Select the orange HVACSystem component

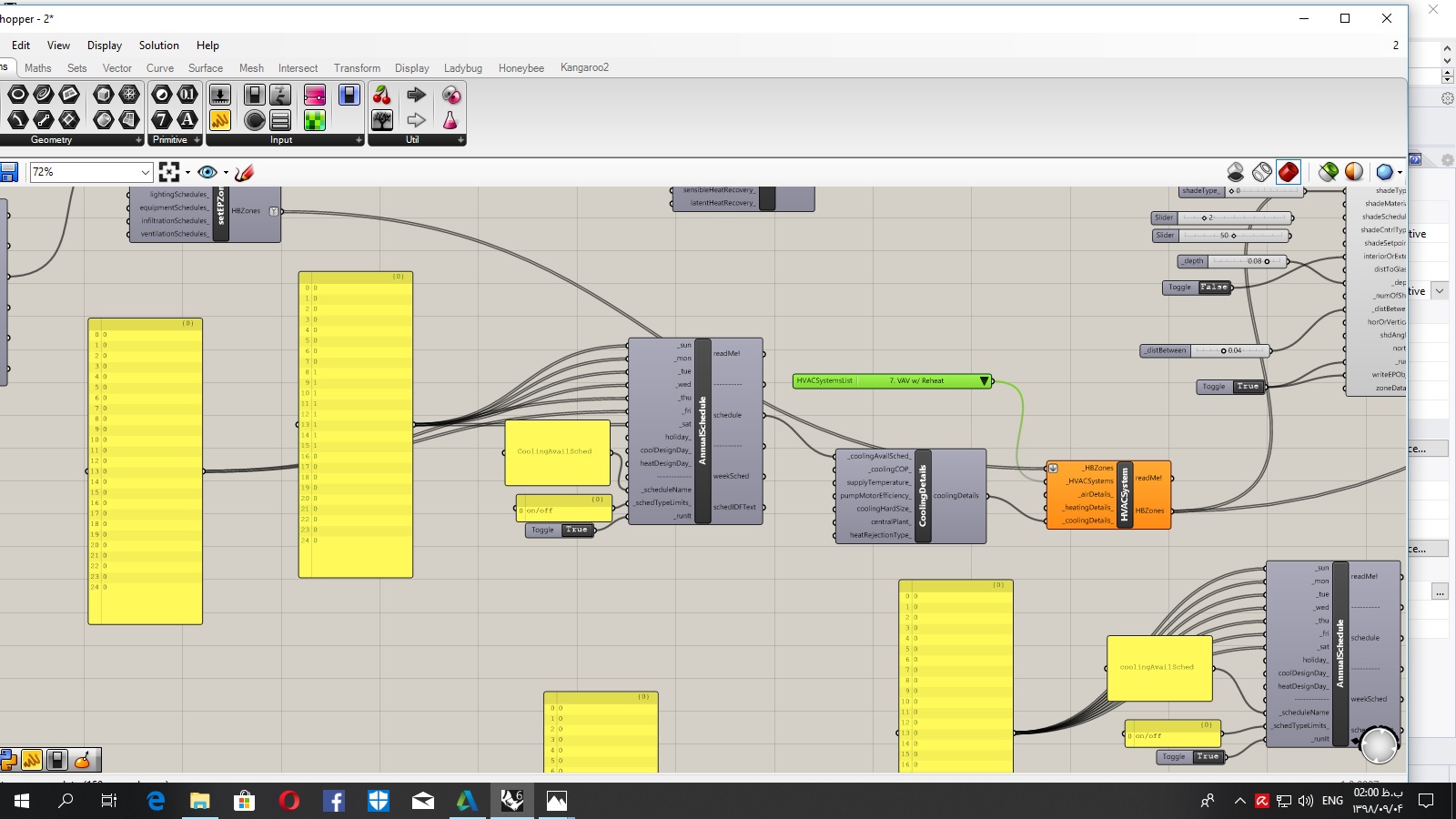1109,495
